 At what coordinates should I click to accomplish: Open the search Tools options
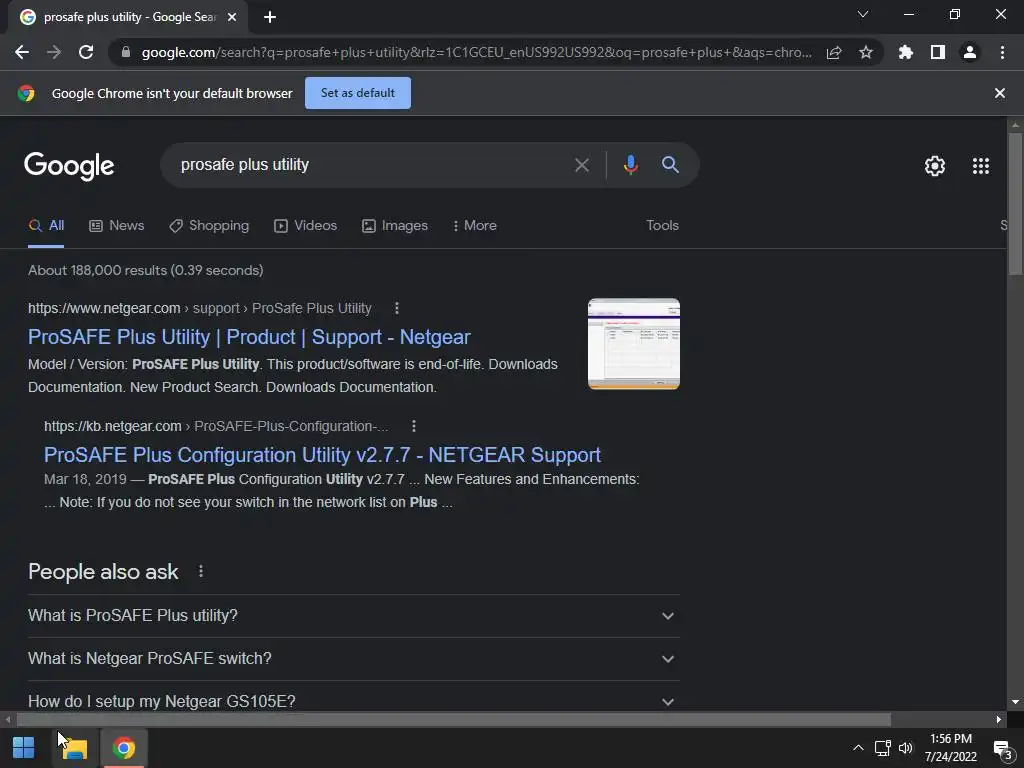point(663,225)
